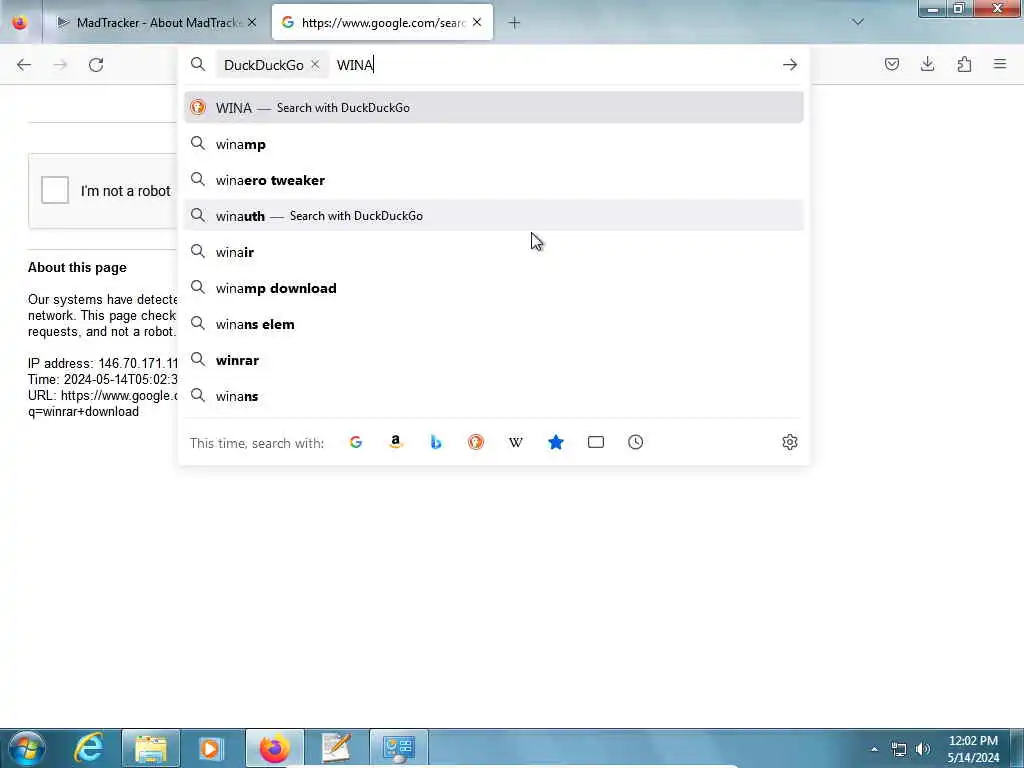Choose the winrar suggestion

pyautogui.click(x=493, y=360)
